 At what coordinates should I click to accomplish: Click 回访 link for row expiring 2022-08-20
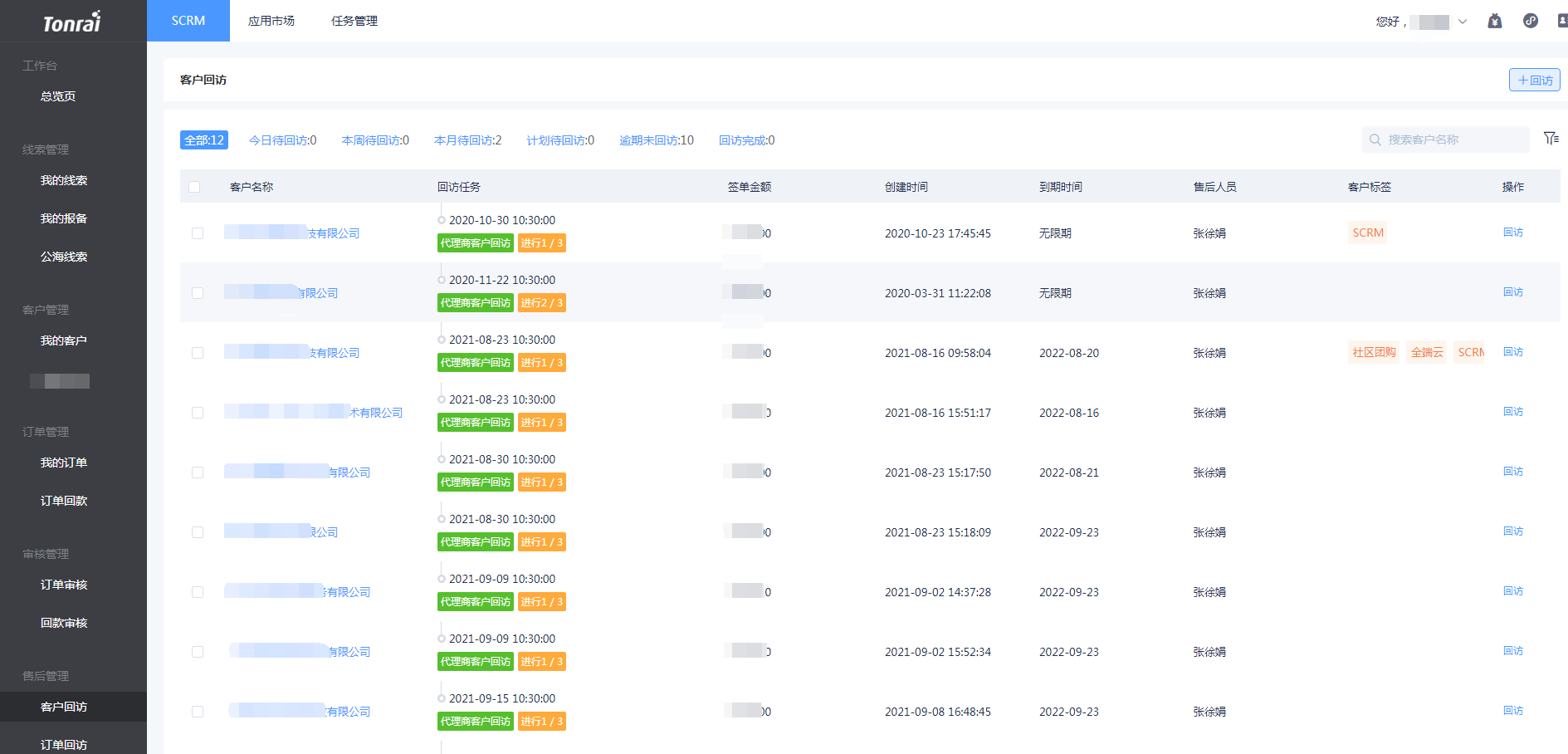pyautogui.click(x=1513, y=352)
